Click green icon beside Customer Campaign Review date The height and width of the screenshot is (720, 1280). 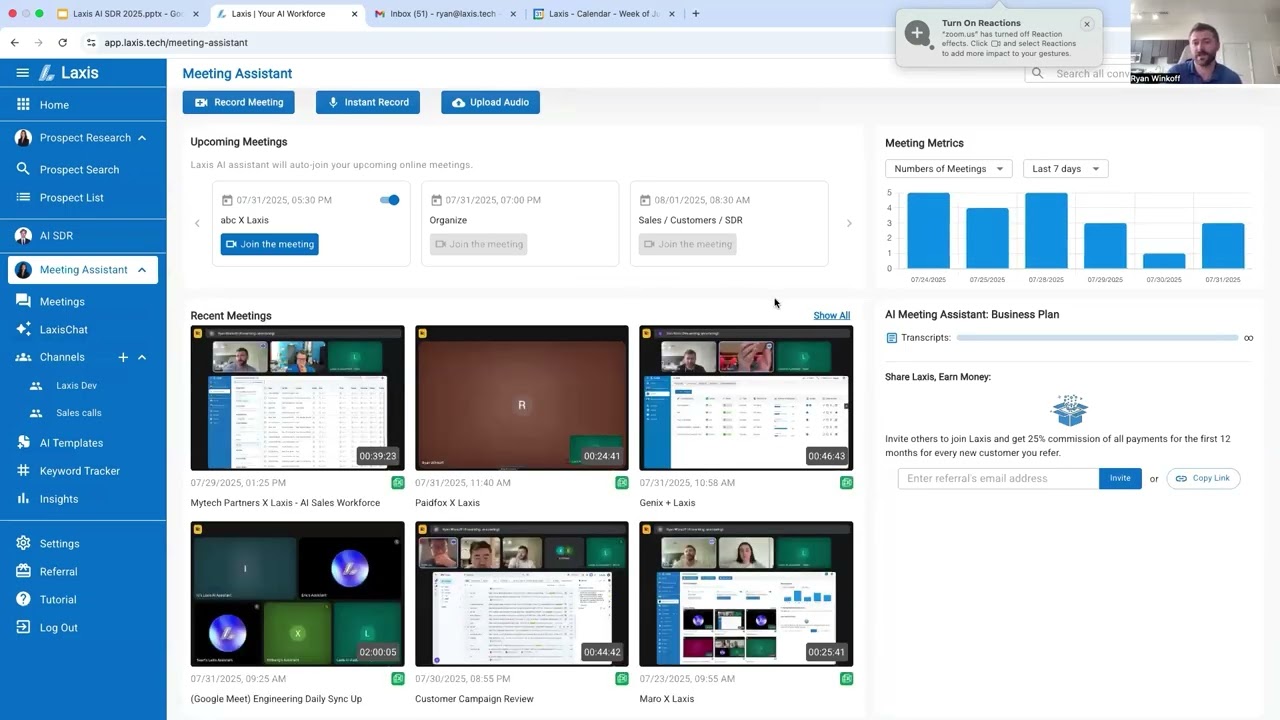(x=622, y=679)
